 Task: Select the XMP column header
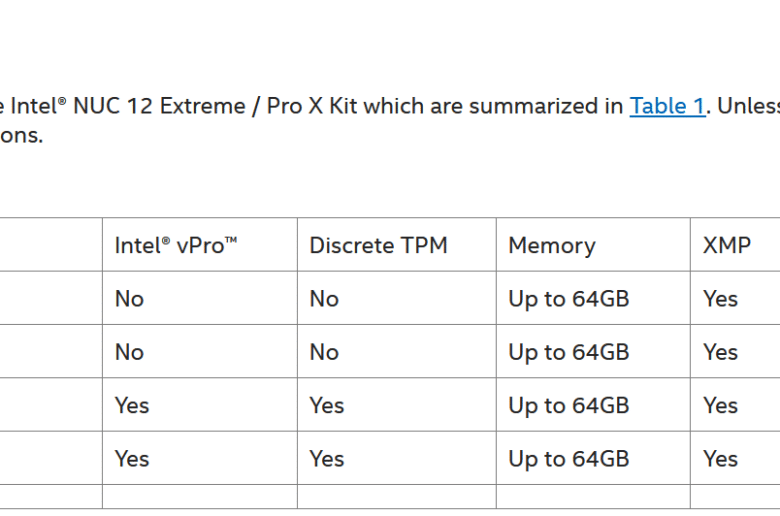(735, 244)
